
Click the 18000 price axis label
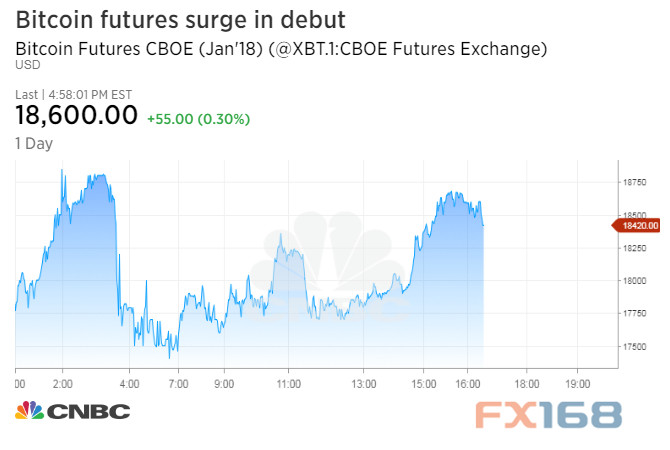635,281
